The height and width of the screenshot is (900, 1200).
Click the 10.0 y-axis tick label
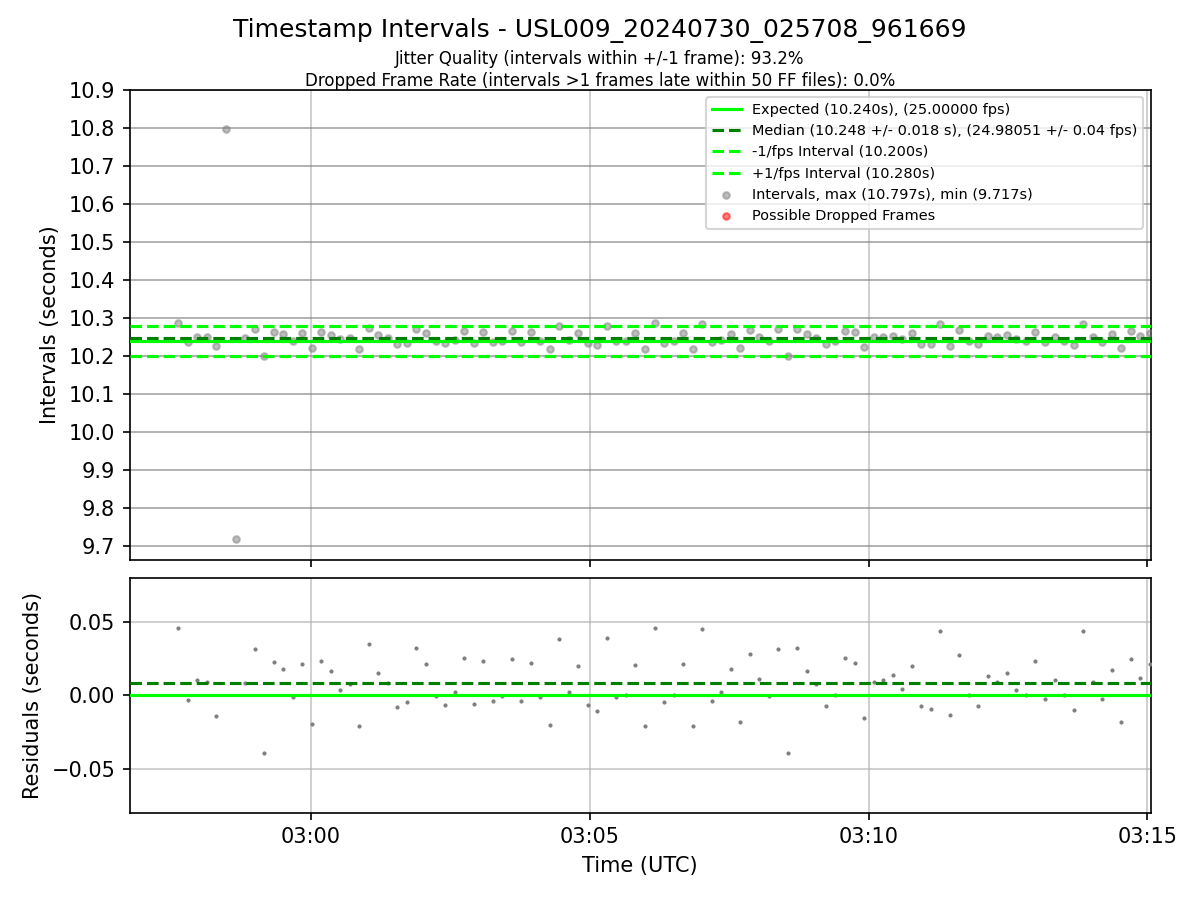click(x=93, y=433)
